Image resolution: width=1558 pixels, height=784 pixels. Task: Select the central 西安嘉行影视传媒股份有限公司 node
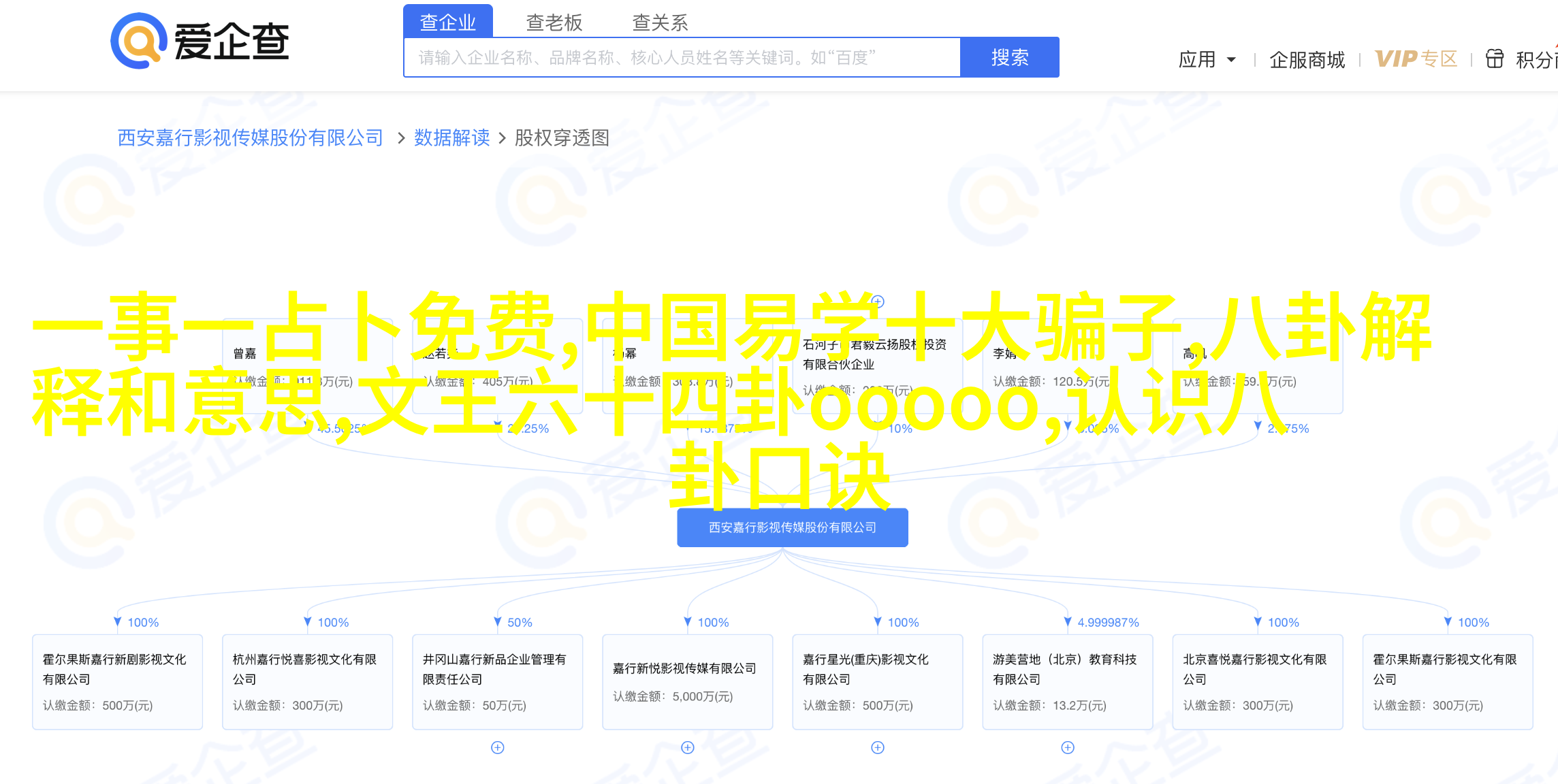[792, 527]
